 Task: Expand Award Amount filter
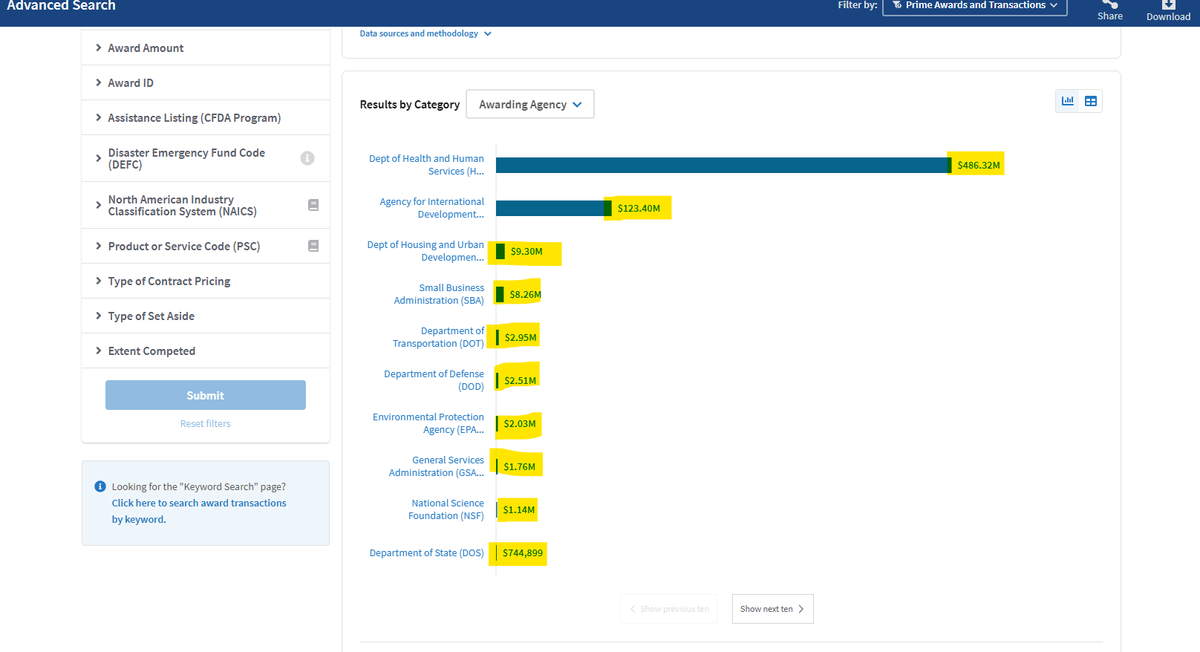(x=206, y=48)
